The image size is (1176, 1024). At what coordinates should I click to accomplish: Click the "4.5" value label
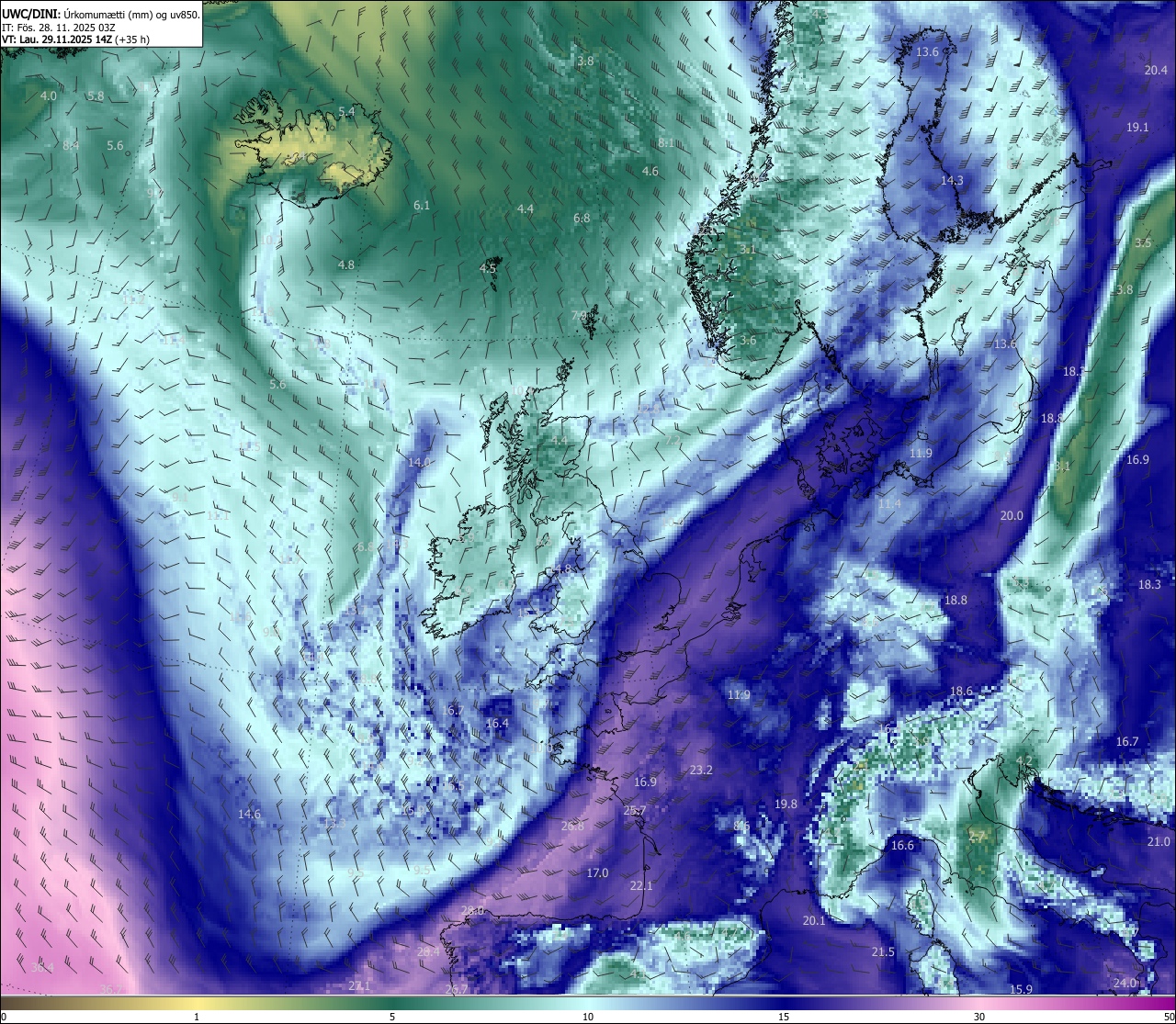point(488,269)
